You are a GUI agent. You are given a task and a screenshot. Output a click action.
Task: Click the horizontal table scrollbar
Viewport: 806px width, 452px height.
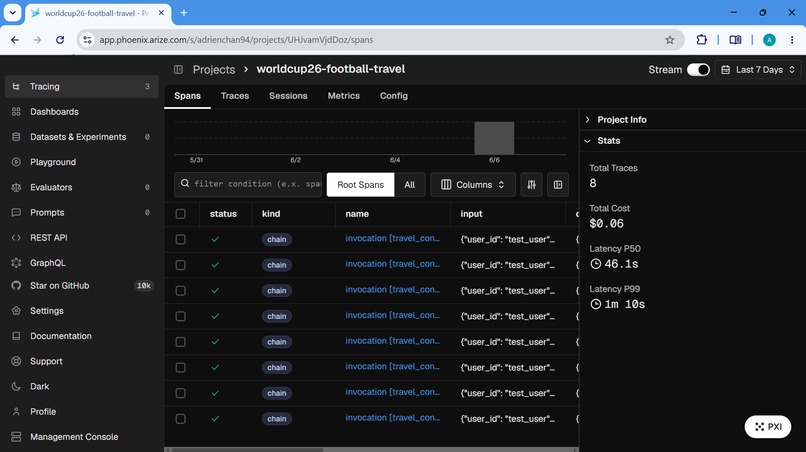[x=247, y=449]
